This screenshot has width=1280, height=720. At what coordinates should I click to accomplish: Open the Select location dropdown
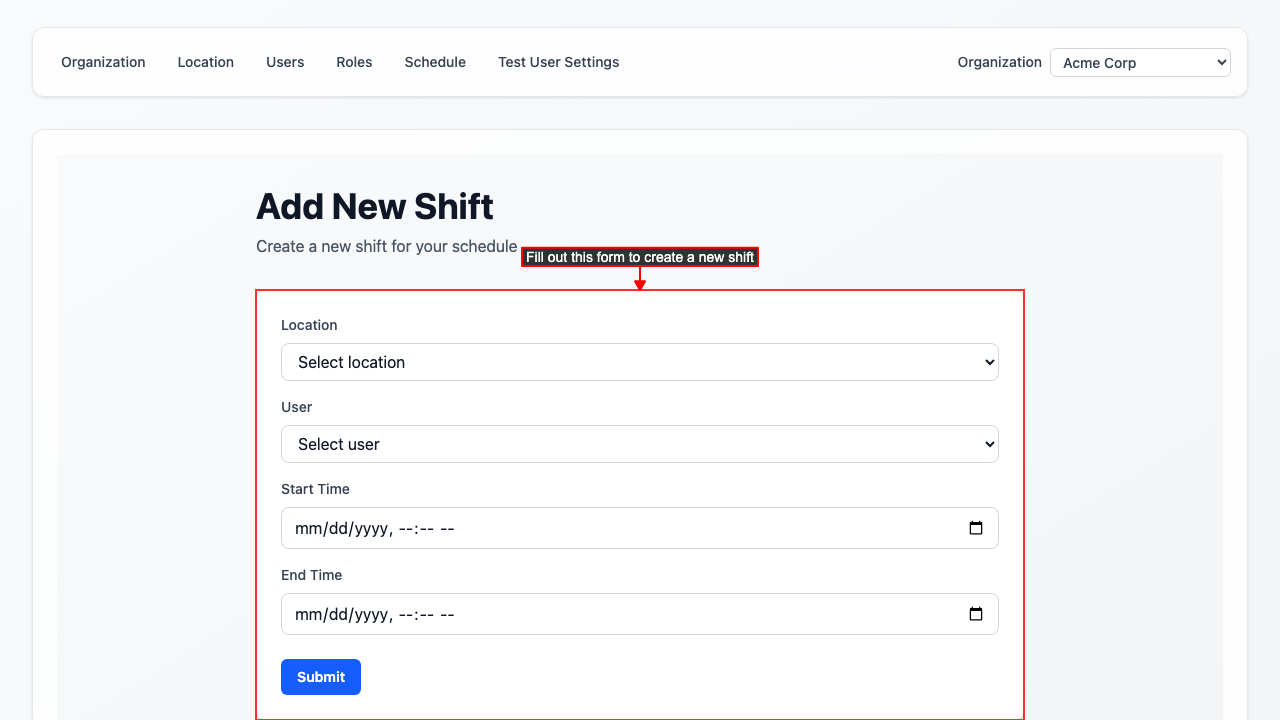click(x=639, y=362)
